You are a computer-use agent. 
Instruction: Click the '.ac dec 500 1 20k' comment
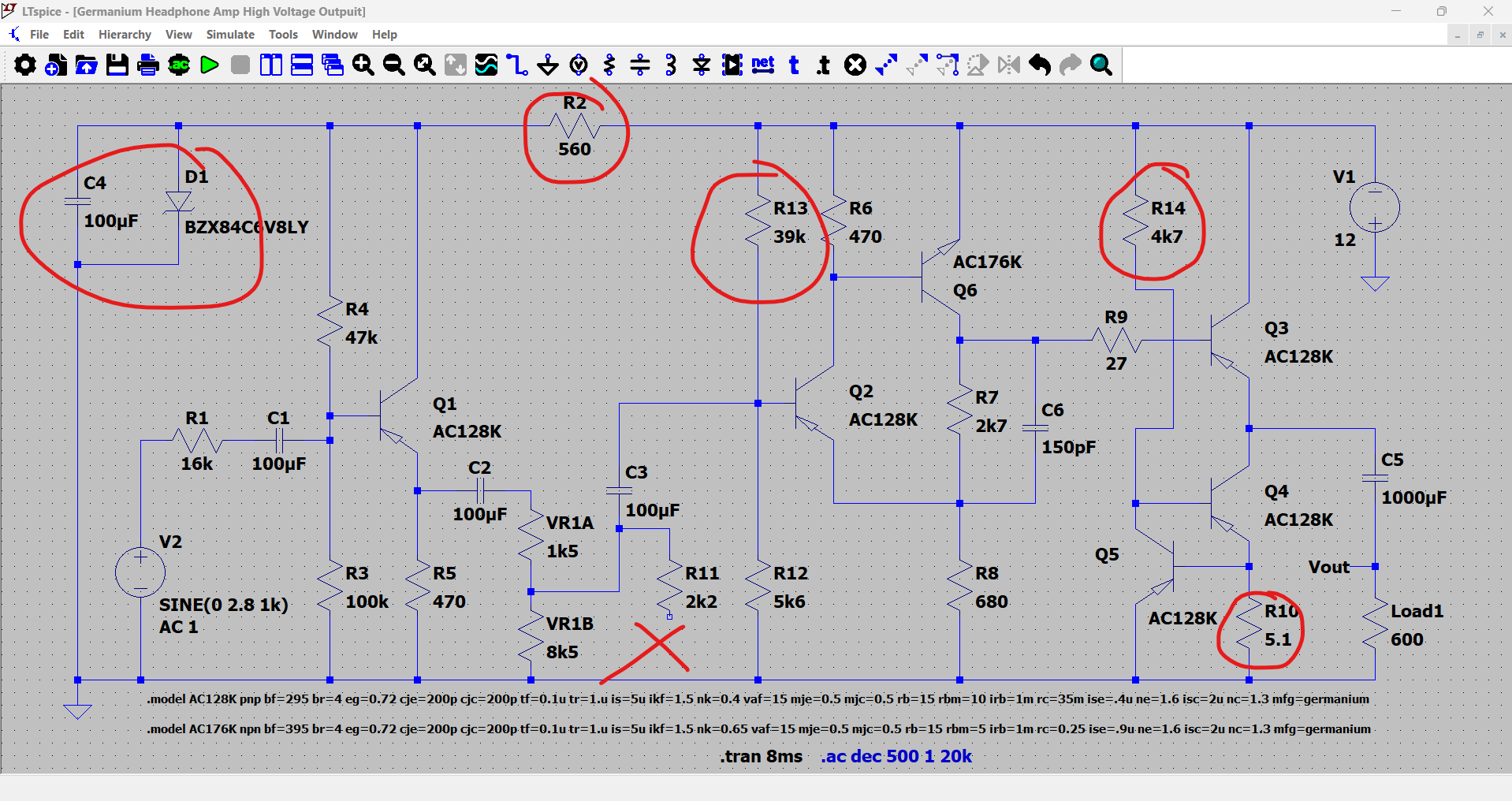896,756
